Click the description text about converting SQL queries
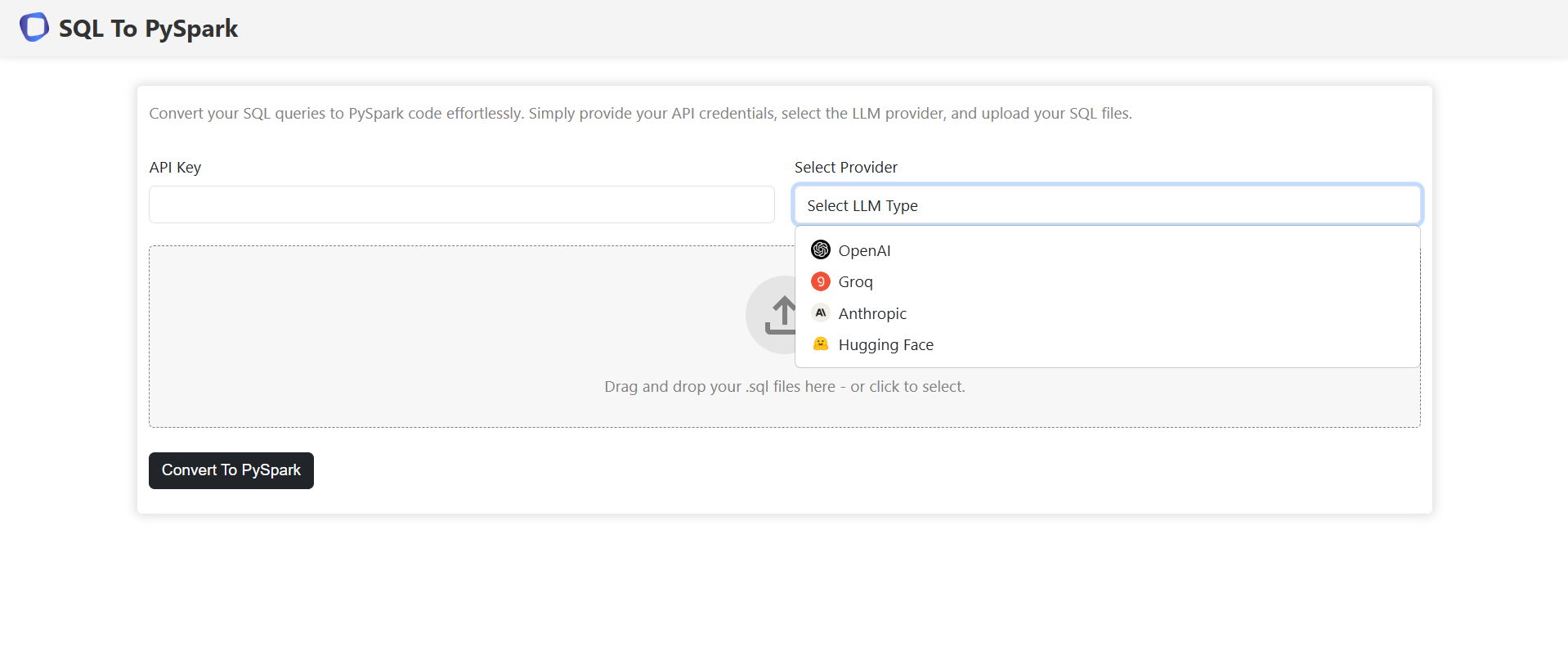This screenshot has height=665, width=1568. (641, 114)
